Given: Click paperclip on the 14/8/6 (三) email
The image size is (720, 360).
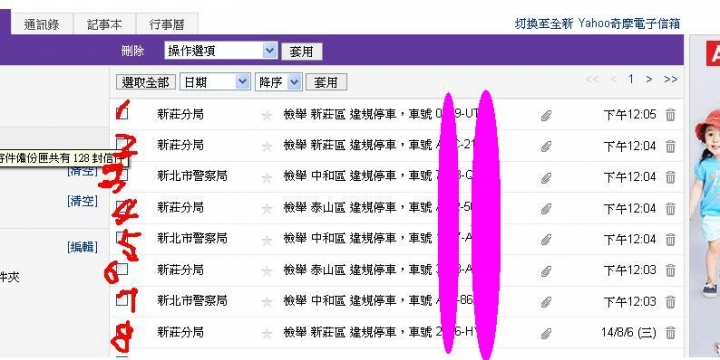Looking at the screenshot, I should [x=546, y=333].
